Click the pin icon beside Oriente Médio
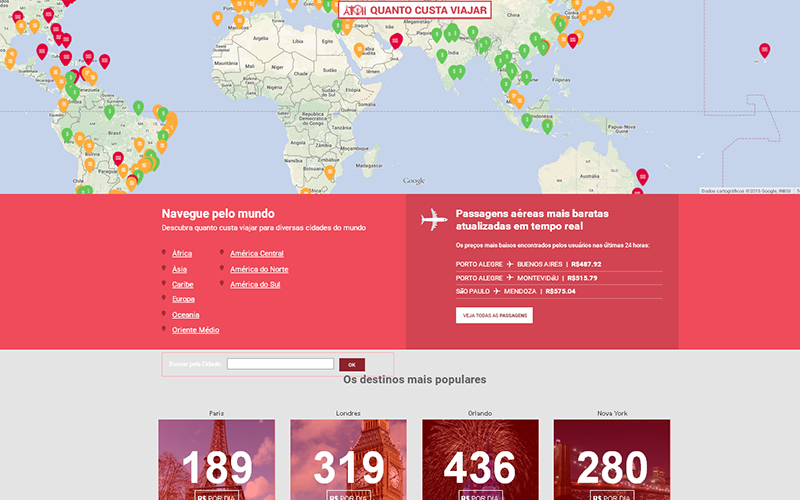 [x=163, y=329]
